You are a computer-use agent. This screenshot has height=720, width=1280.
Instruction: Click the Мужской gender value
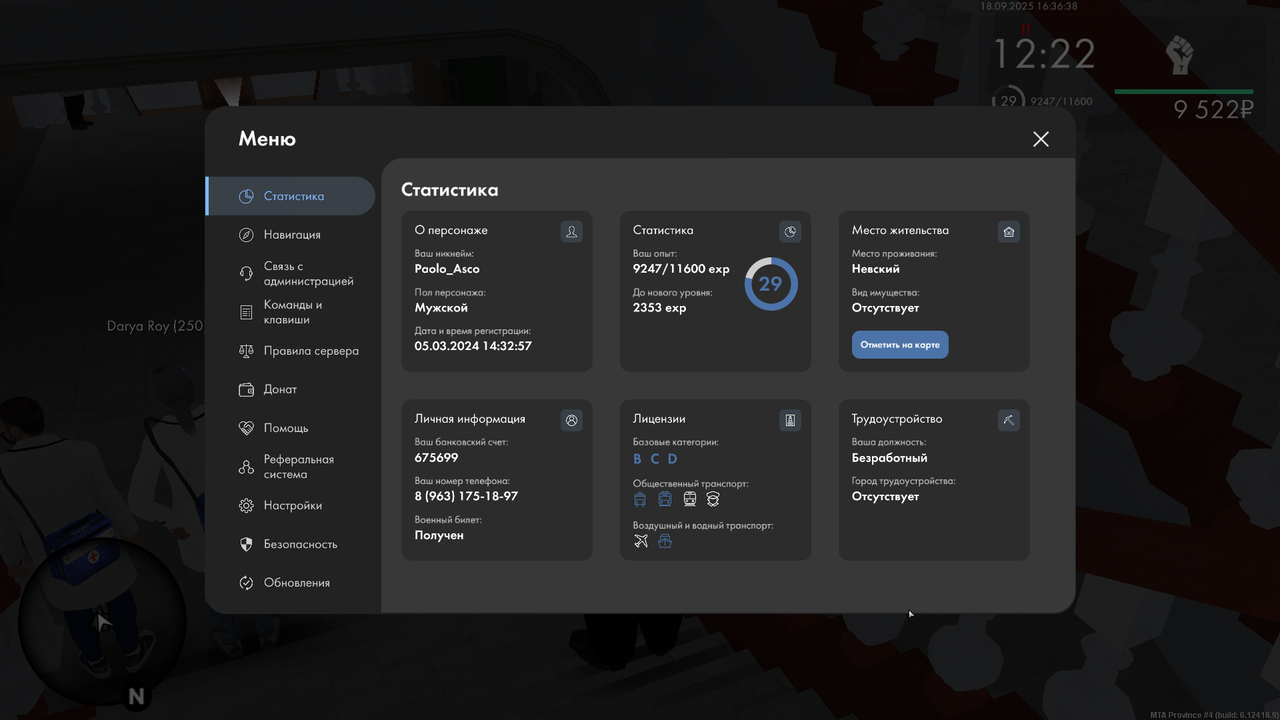tap(441, 308)
